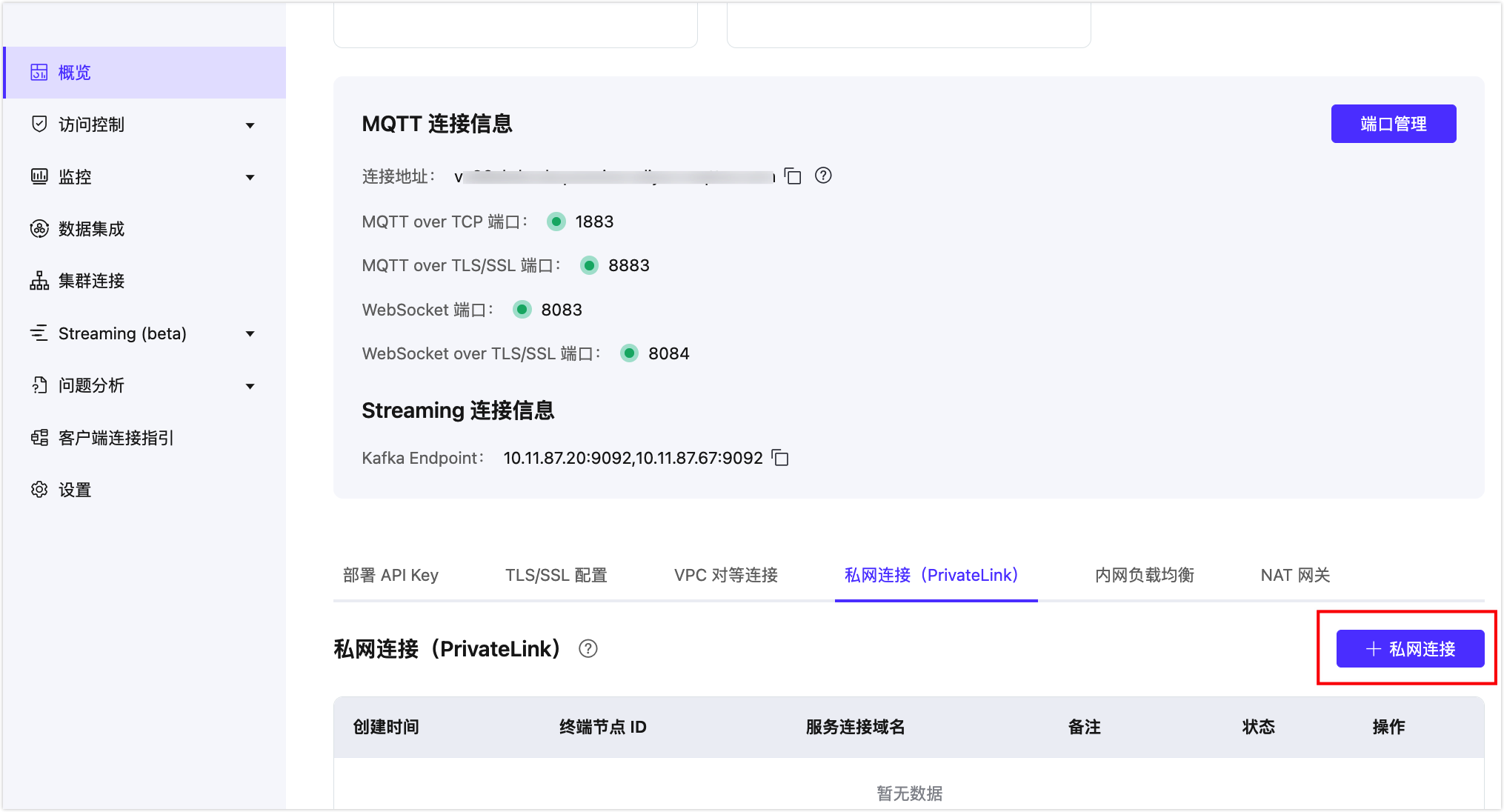Copy the Kafka Endpoint address
Viewport: 1504px width, 812px height.
[x=780, y=458]
